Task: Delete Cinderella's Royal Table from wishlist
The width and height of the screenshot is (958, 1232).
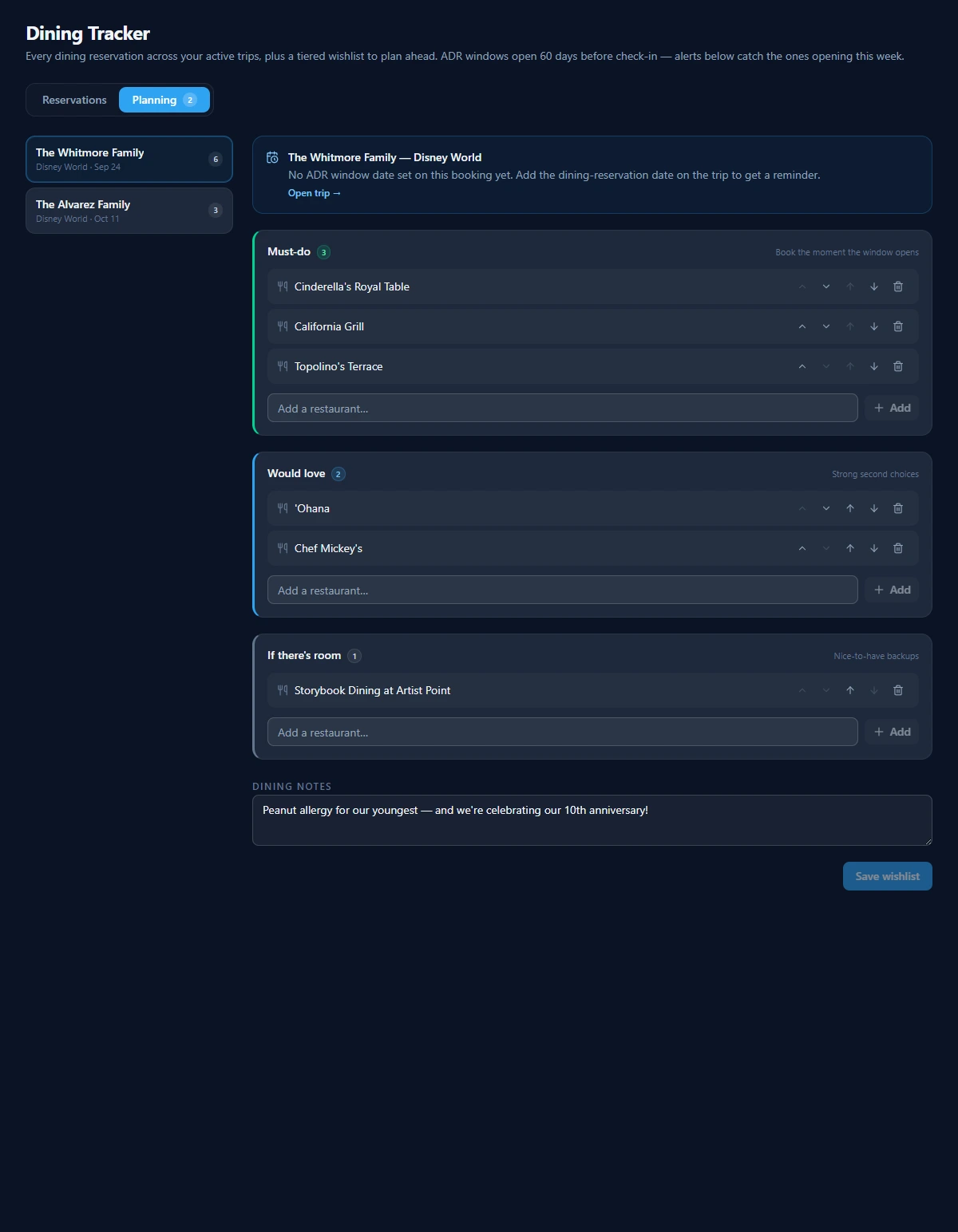Action: point(898,286)
